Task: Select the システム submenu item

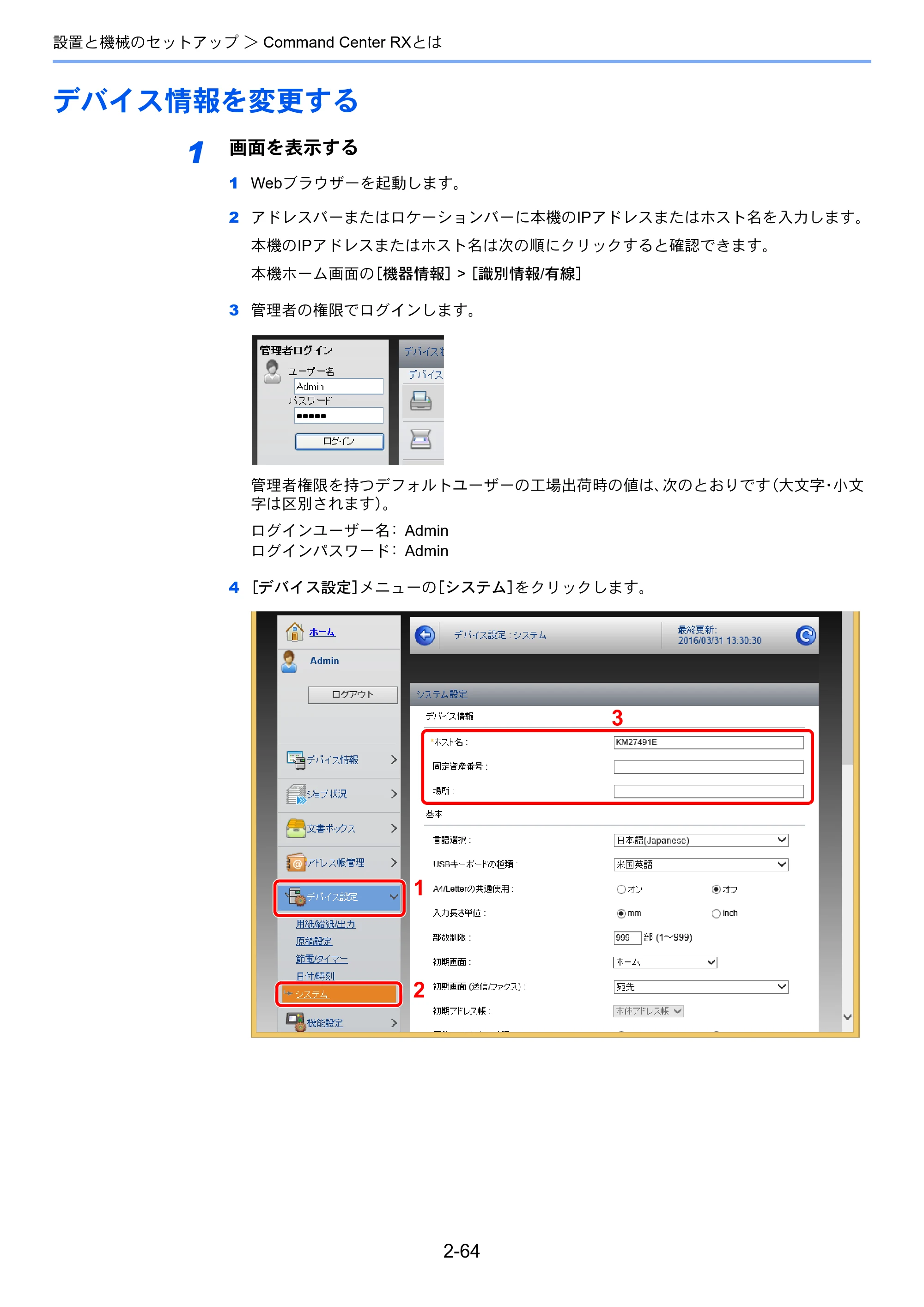Action: coord(339,994)
